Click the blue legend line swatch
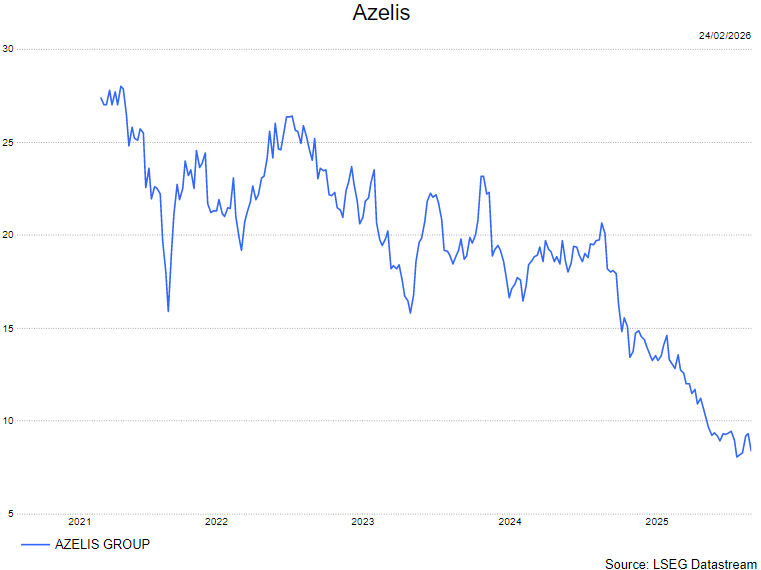The height and width of the screenshot is (570, 761). [x=34, y=544]
